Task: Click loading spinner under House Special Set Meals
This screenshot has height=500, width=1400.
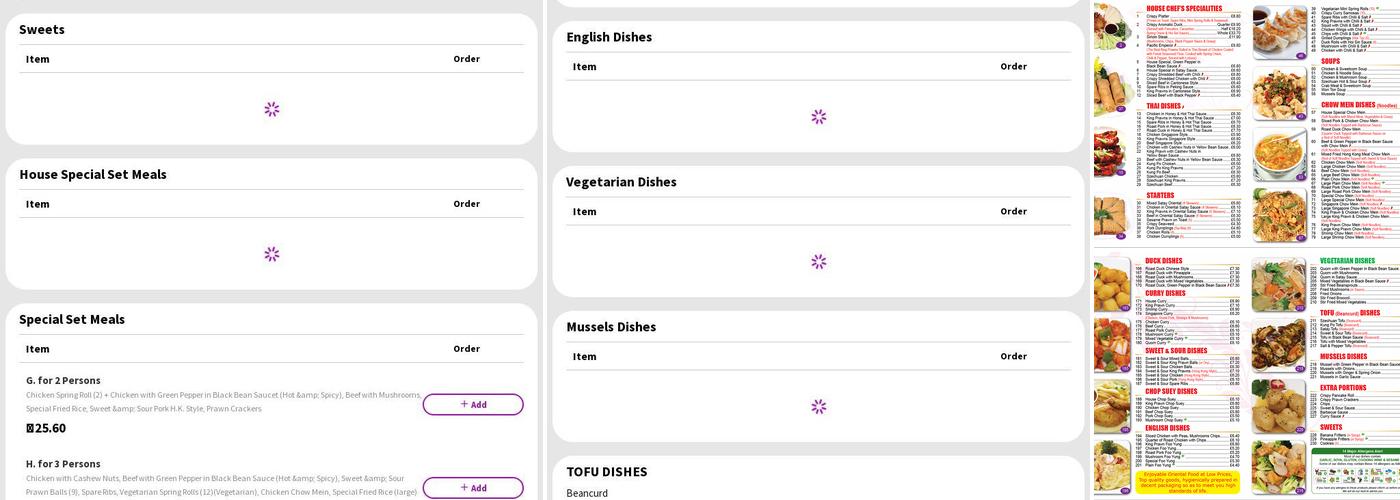Action: 272,254
